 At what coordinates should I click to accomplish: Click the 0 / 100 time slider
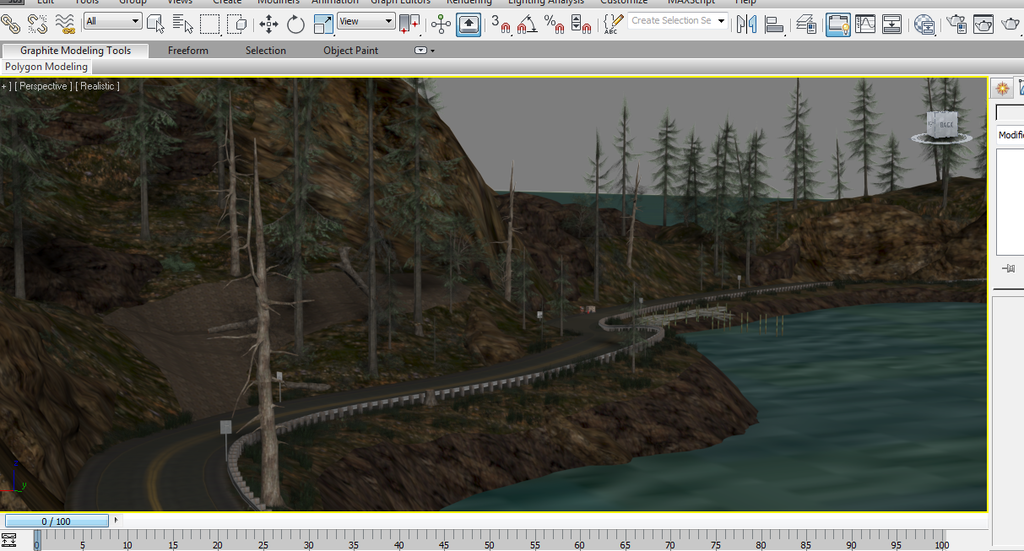tap(56, 521)
